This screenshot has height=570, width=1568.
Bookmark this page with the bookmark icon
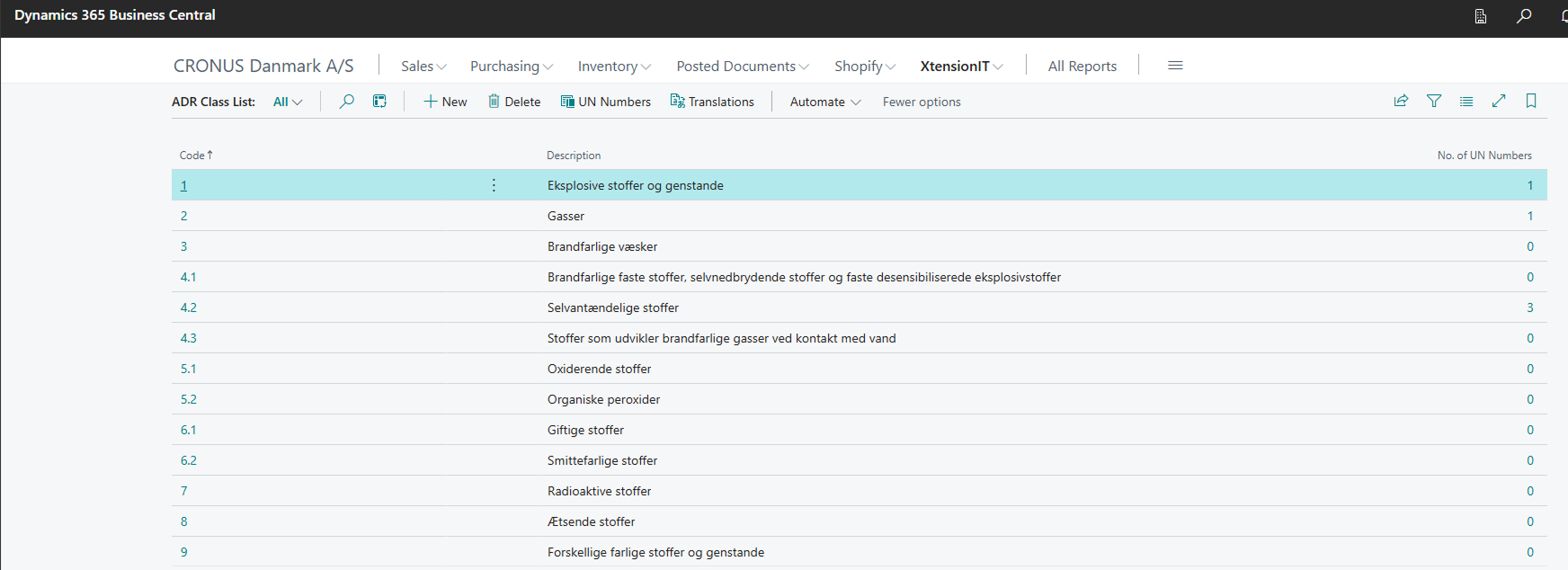[x=1531, y=102]
